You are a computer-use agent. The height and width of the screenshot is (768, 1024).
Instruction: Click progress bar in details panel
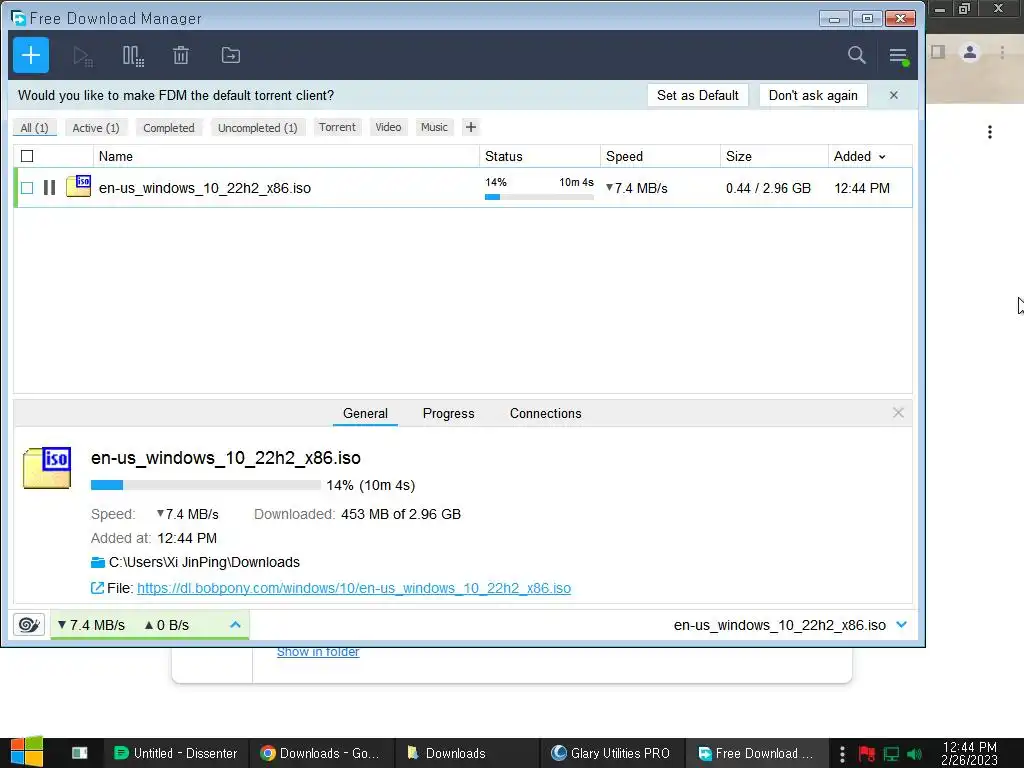(x=206, y=485)
